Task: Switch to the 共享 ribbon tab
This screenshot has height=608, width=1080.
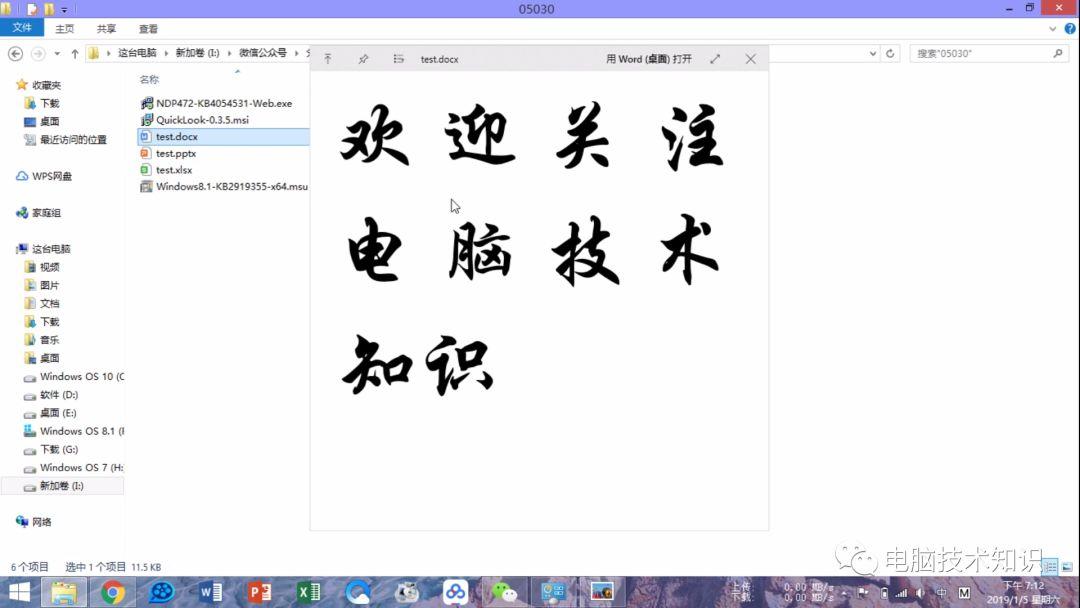Action: [106, 29]
